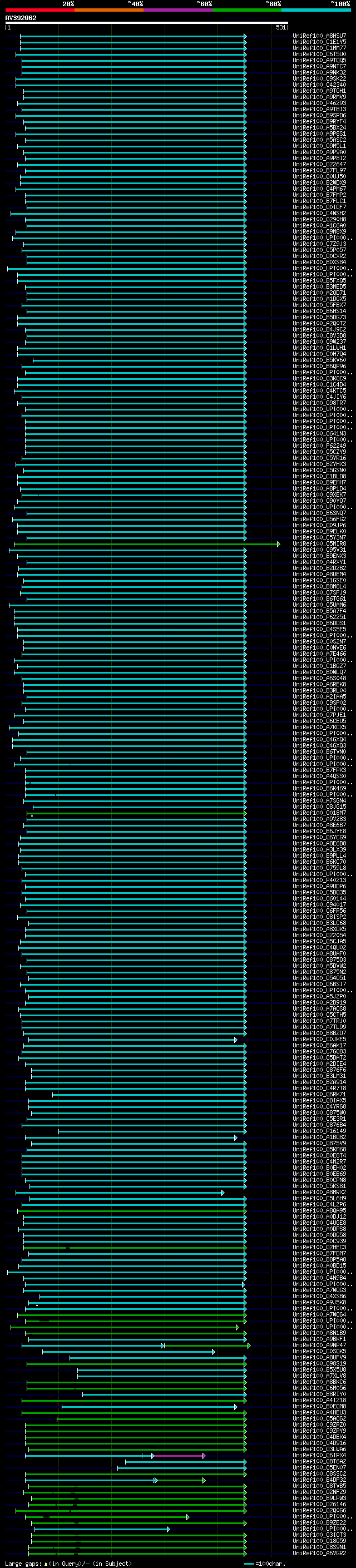This screenshot has height=1568, width=356.
Task: Click the 531 query length marker
Action: [x=281, y=27]
